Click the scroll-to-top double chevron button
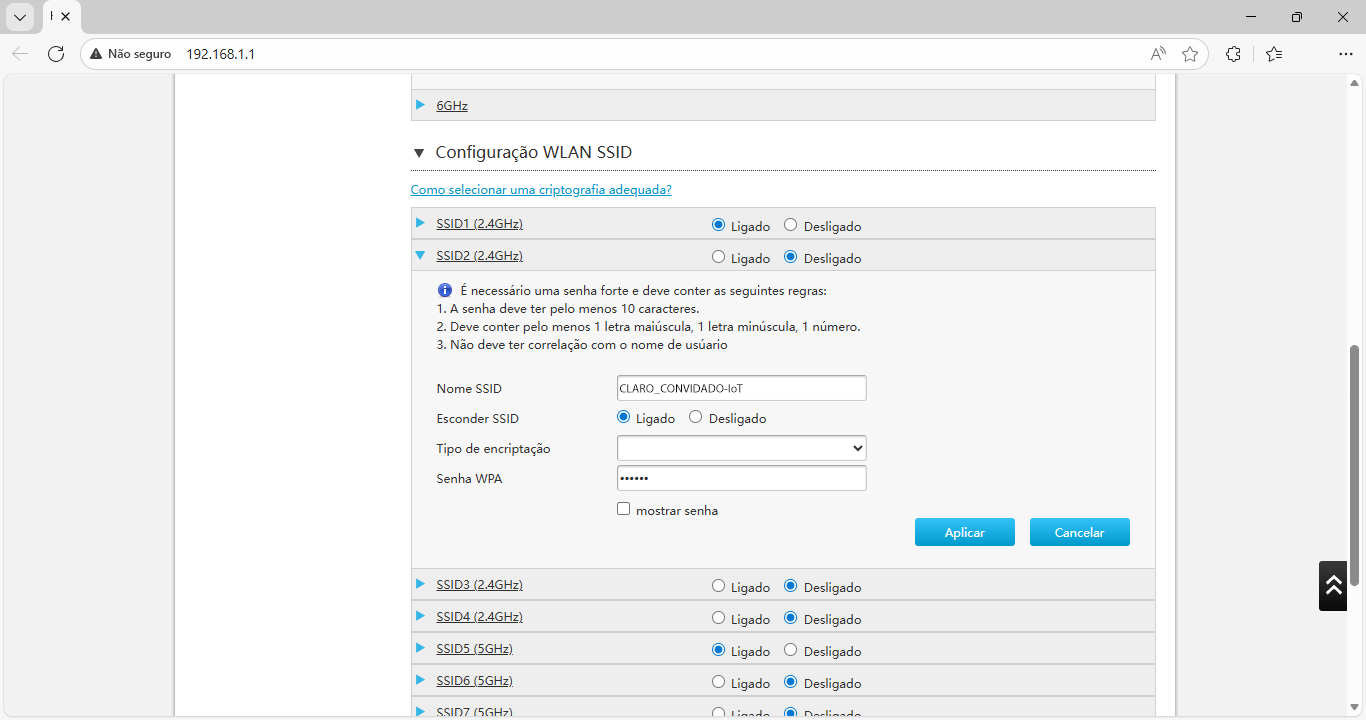This screenshot has width=1366, height=720. point(1333,585)
